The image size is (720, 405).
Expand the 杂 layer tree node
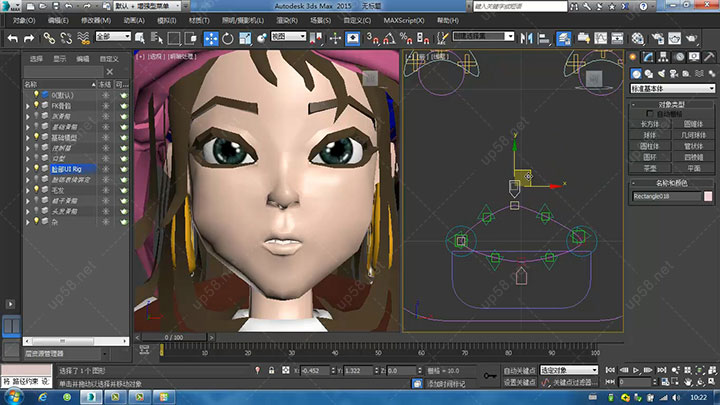[x=28, y=222]
